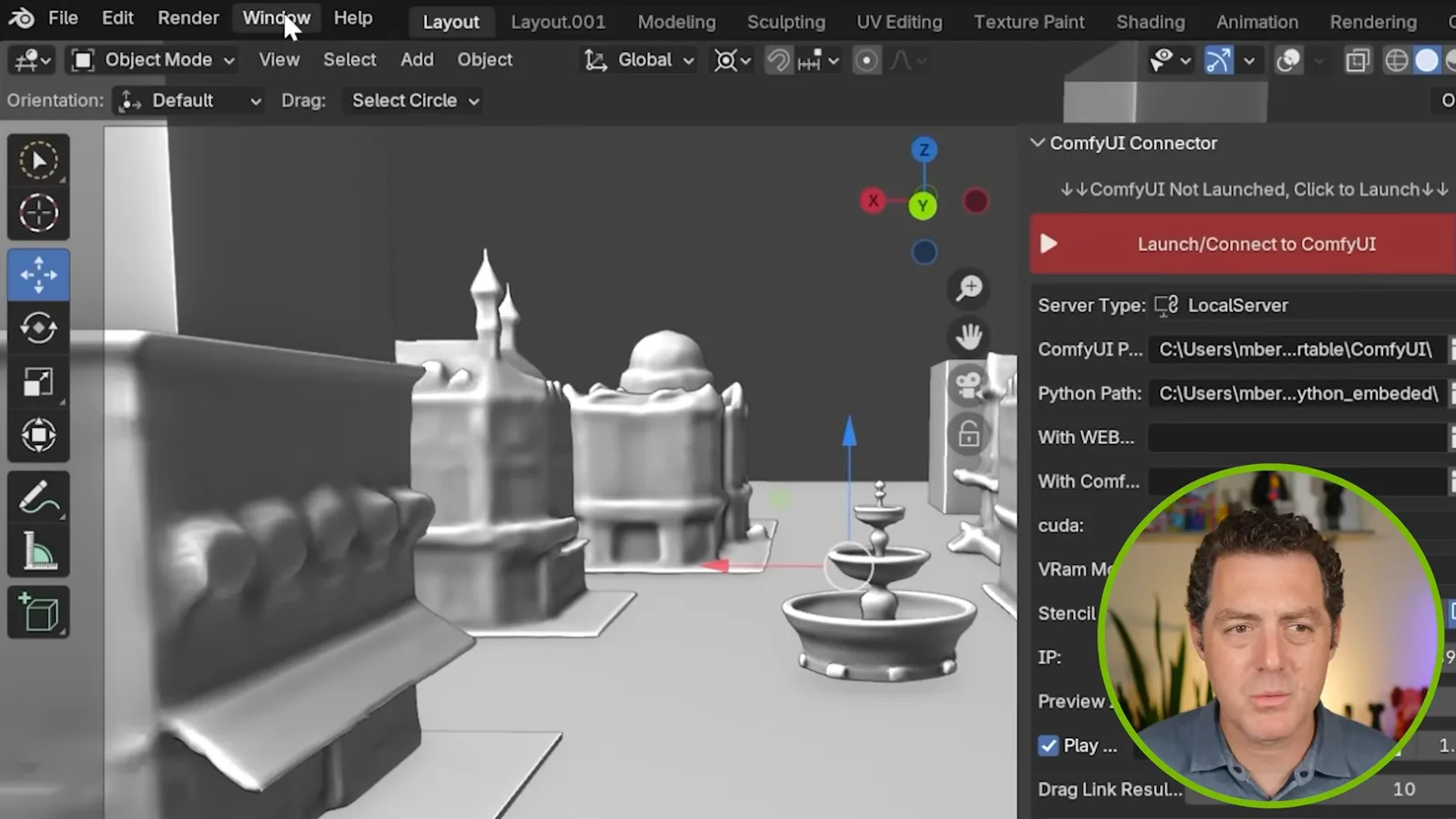Select the Measure tool
This screenshot has width=1456, height=819.
(38, 551)
